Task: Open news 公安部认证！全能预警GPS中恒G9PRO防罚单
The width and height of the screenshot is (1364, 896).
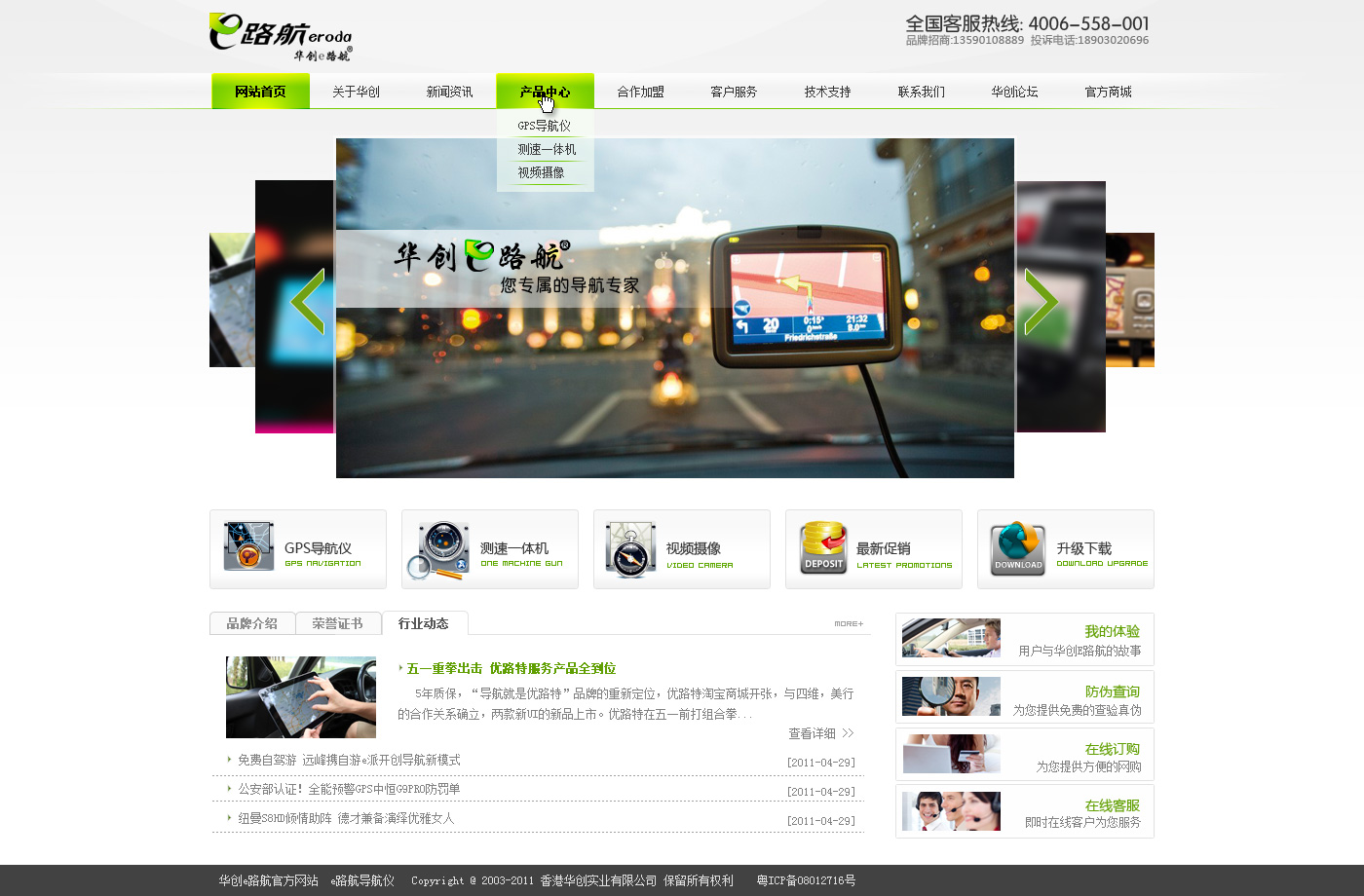Action: pos(350,789)
